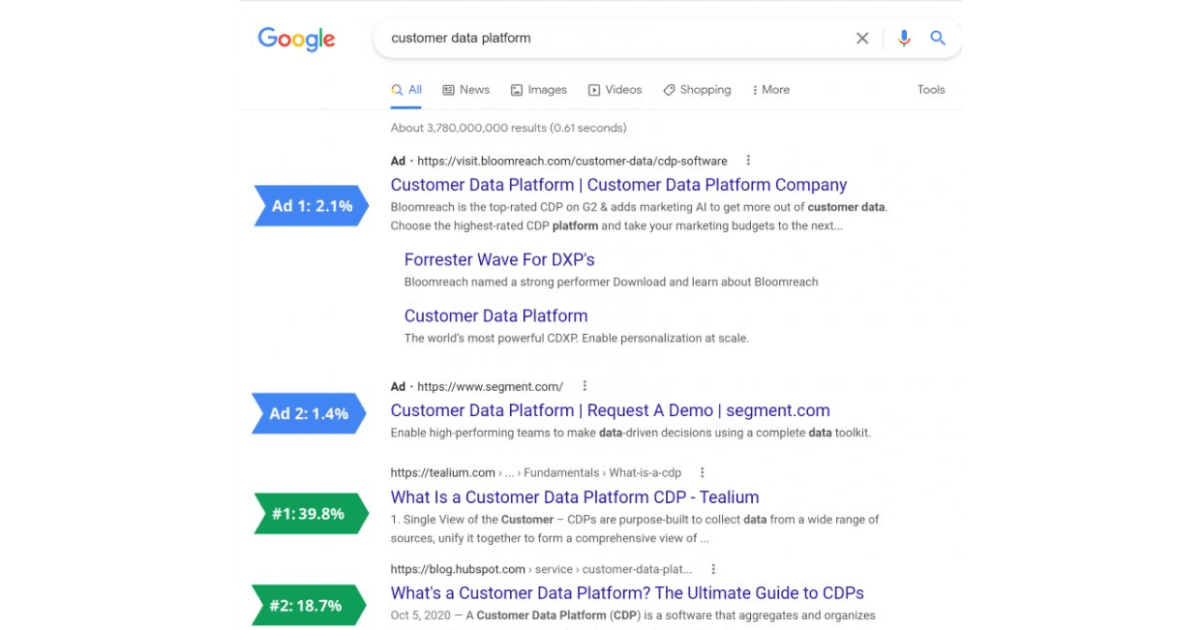Open options dots for Segment ad
Image resolution: width=1200 pixels, height=630 pixels.
[585, 386]
